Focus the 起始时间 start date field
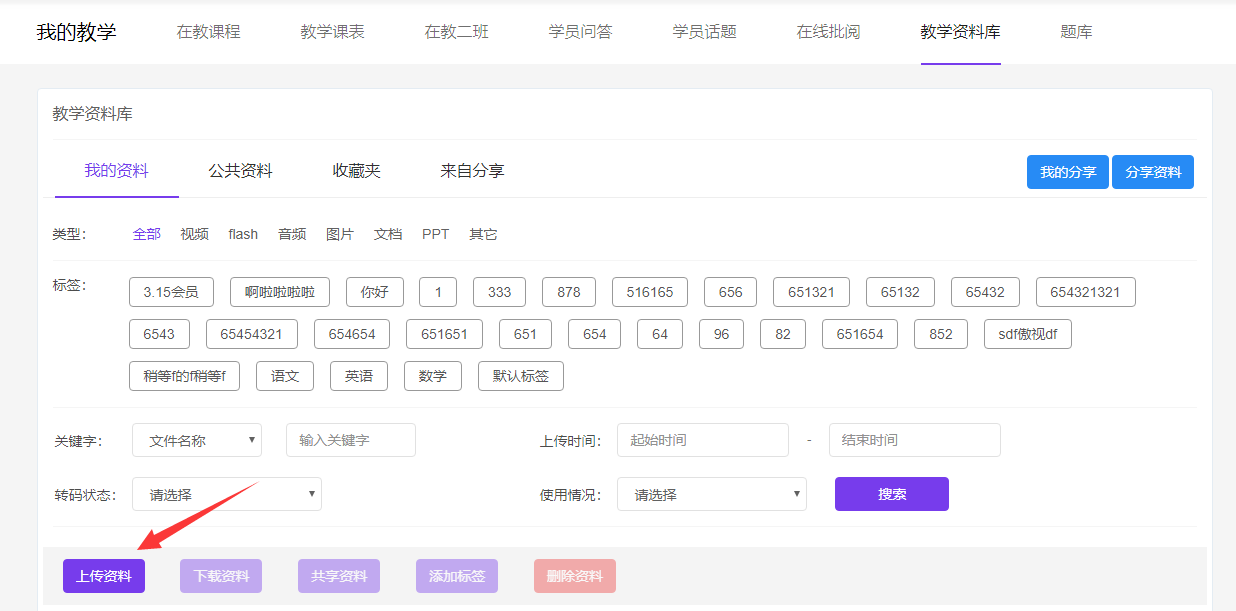This screenshot has width=1236, height=611. (703, 440)
